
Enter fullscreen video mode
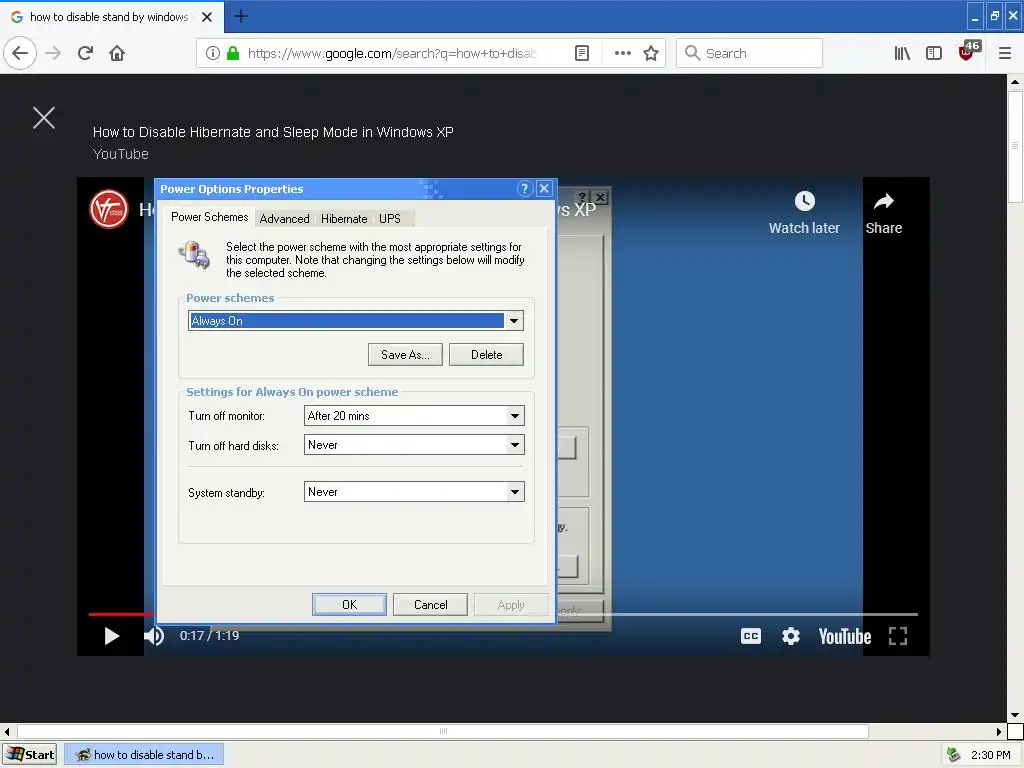[898, 636]
